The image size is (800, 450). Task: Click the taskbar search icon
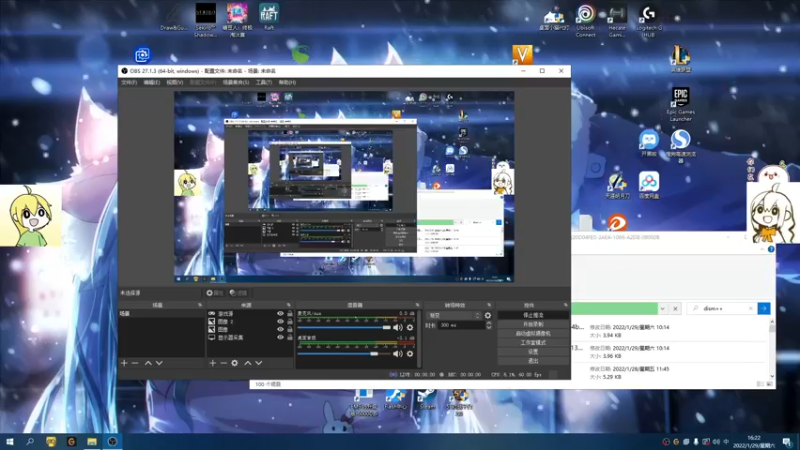pos(30,441)
